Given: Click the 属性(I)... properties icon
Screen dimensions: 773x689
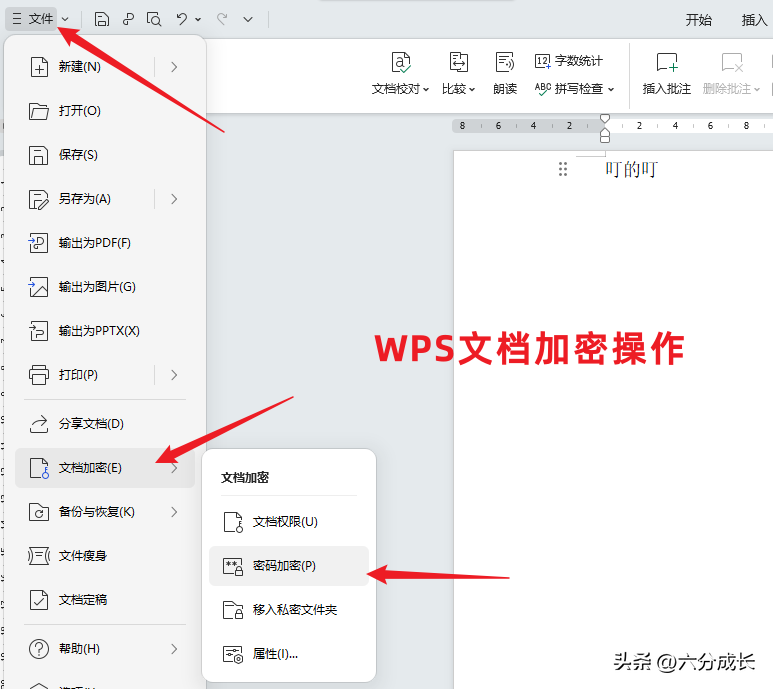Looking at the screenshot, I should pyautogui.click(x=233, y=655).
